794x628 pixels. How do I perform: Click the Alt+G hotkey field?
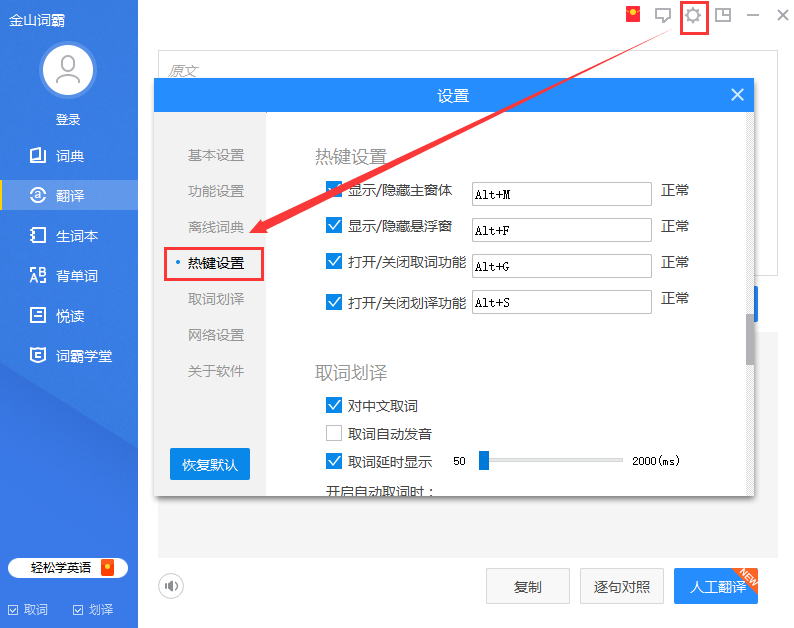(x=562, y=266)
